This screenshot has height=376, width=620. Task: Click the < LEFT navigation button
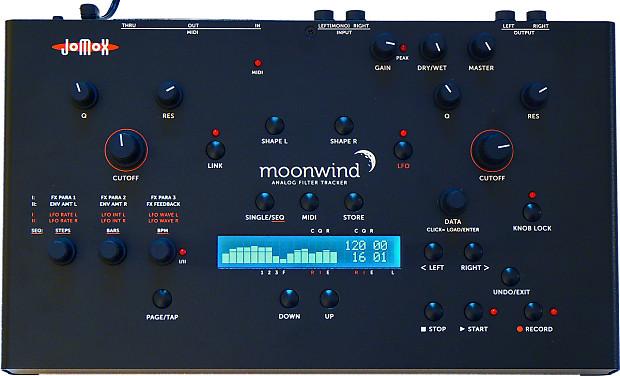(433, 252)
